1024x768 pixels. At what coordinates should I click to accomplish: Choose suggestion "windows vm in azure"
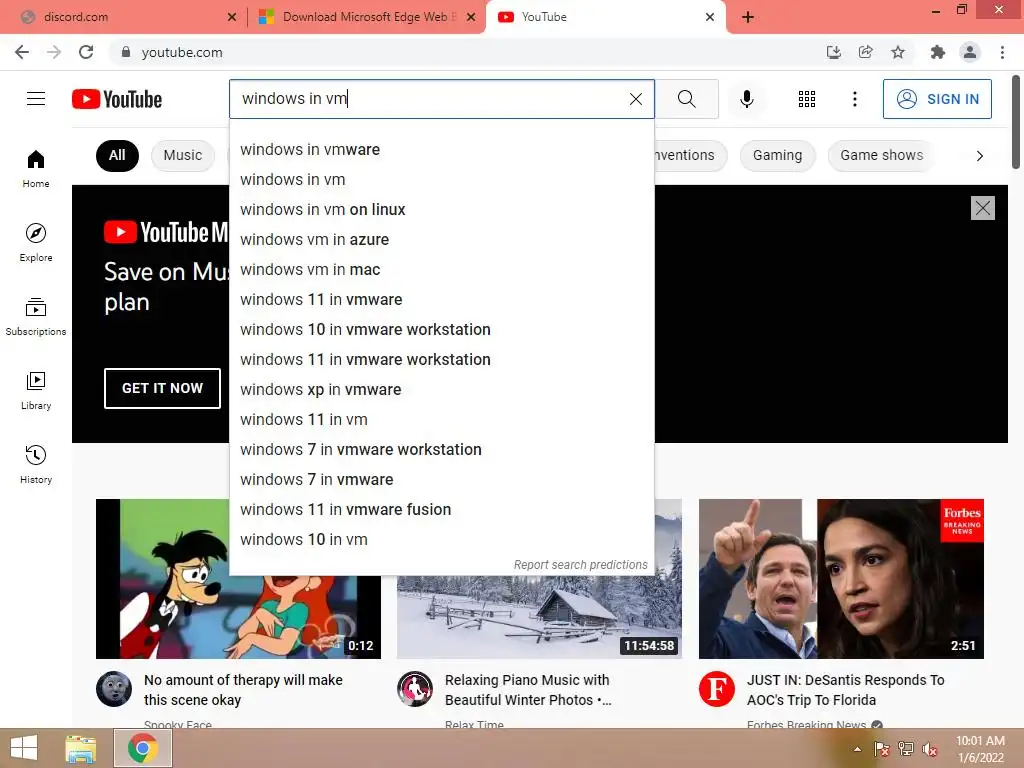(x=441, y=240)
